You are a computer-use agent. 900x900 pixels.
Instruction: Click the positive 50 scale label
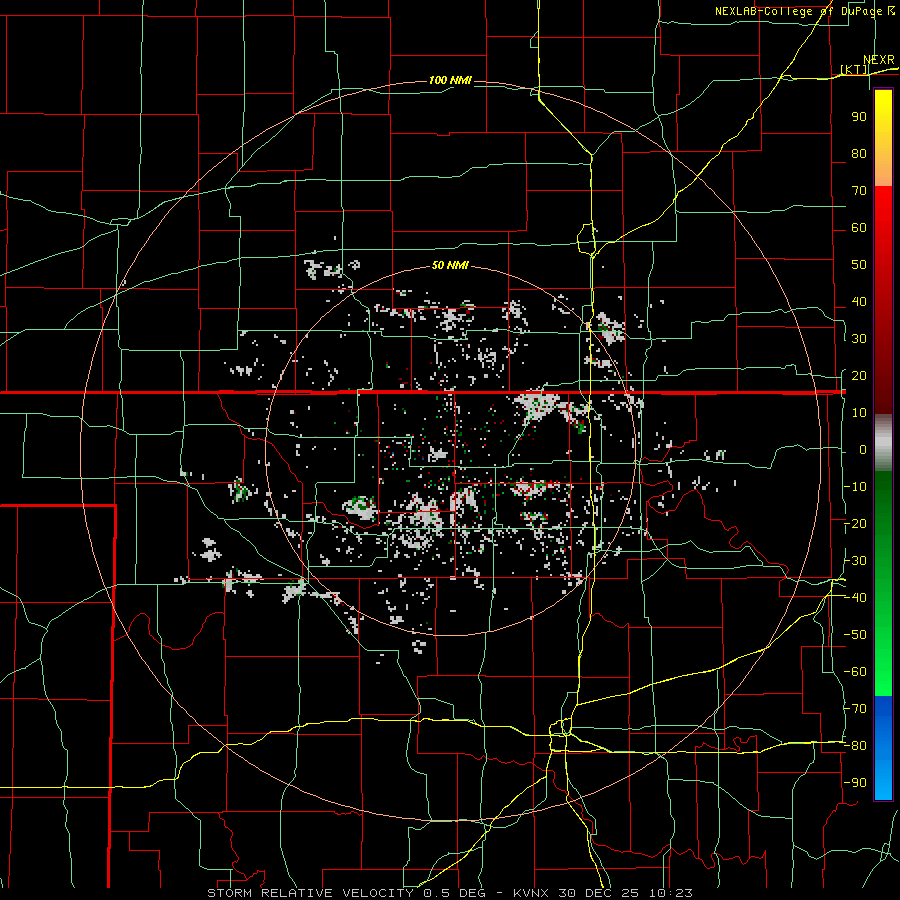click(x=859, y=265)
